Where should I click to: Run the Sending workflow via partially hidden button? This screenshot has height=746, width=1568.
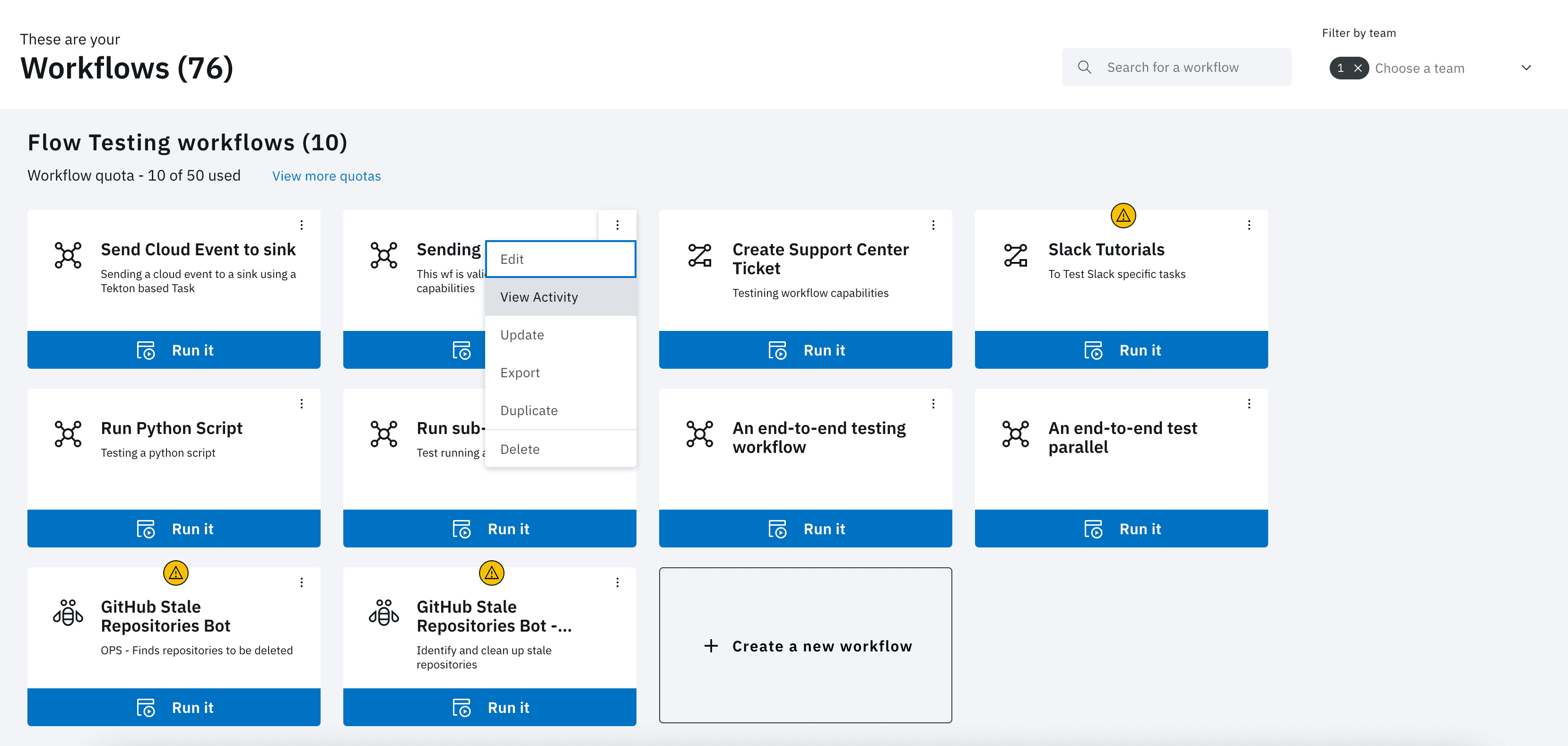414,350
